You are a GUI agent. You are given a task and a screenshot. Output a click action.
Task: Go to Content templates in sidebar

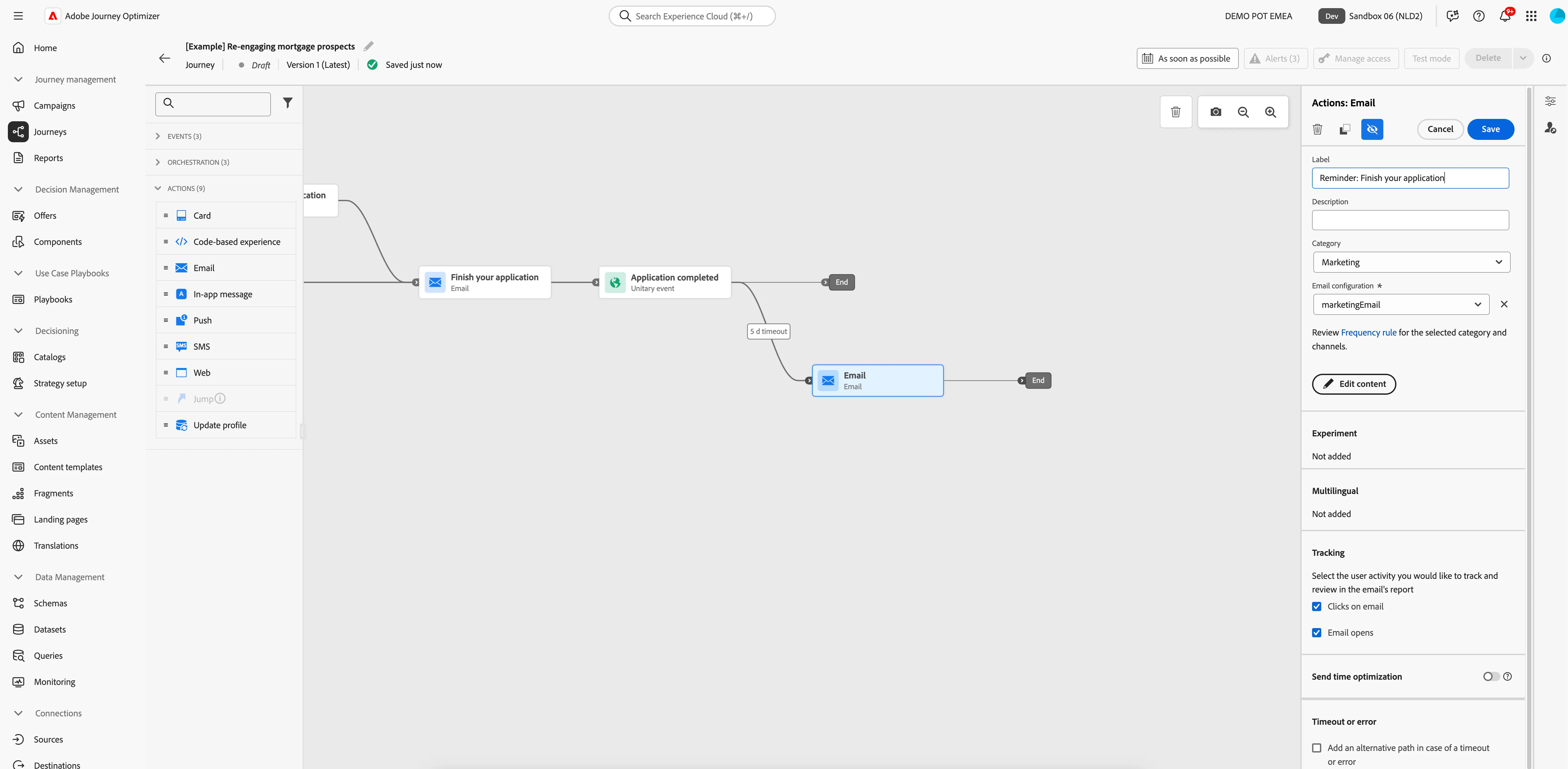click(x=68, y=467)
